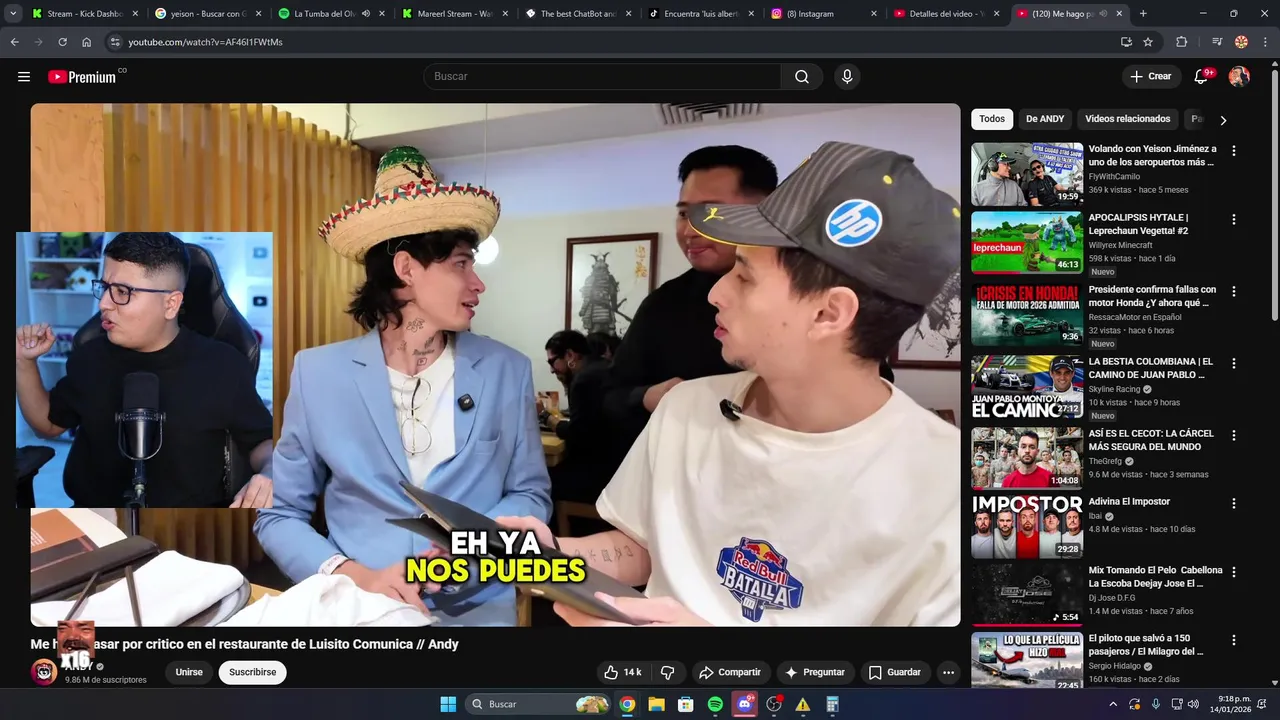Open Presidente confirma fallas con motor Honda title
The image size is (1280, 720).
tap(1152, 296)
